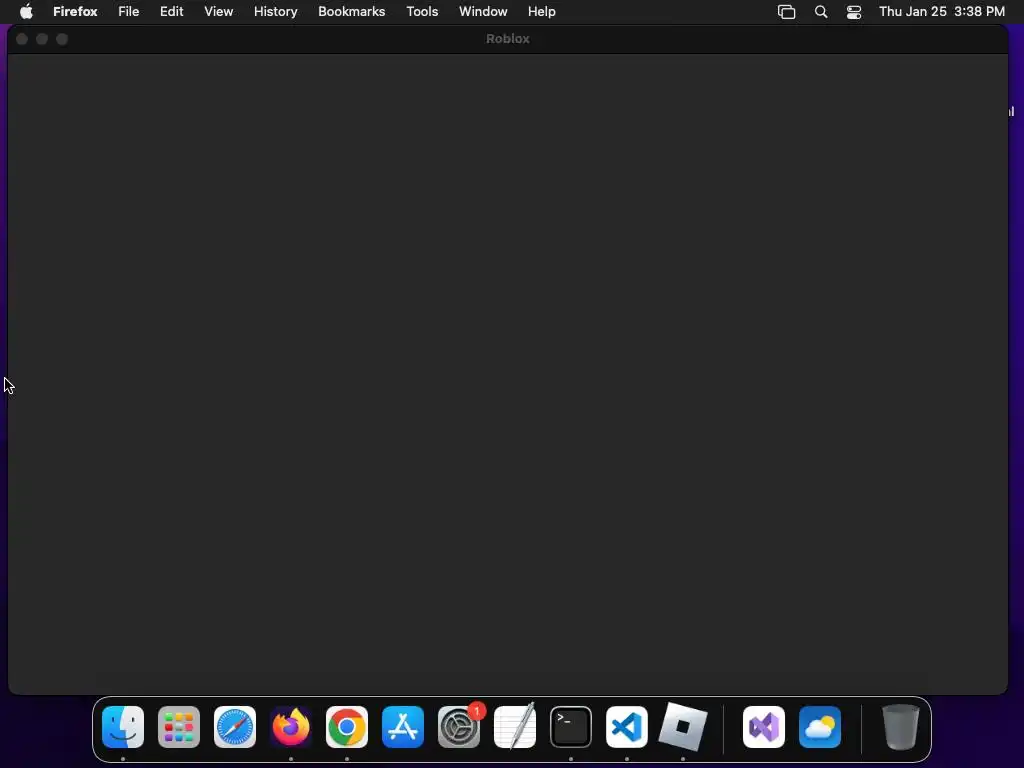Open the Bookmarks menu
1024x768 pixels.
point(351,12)
